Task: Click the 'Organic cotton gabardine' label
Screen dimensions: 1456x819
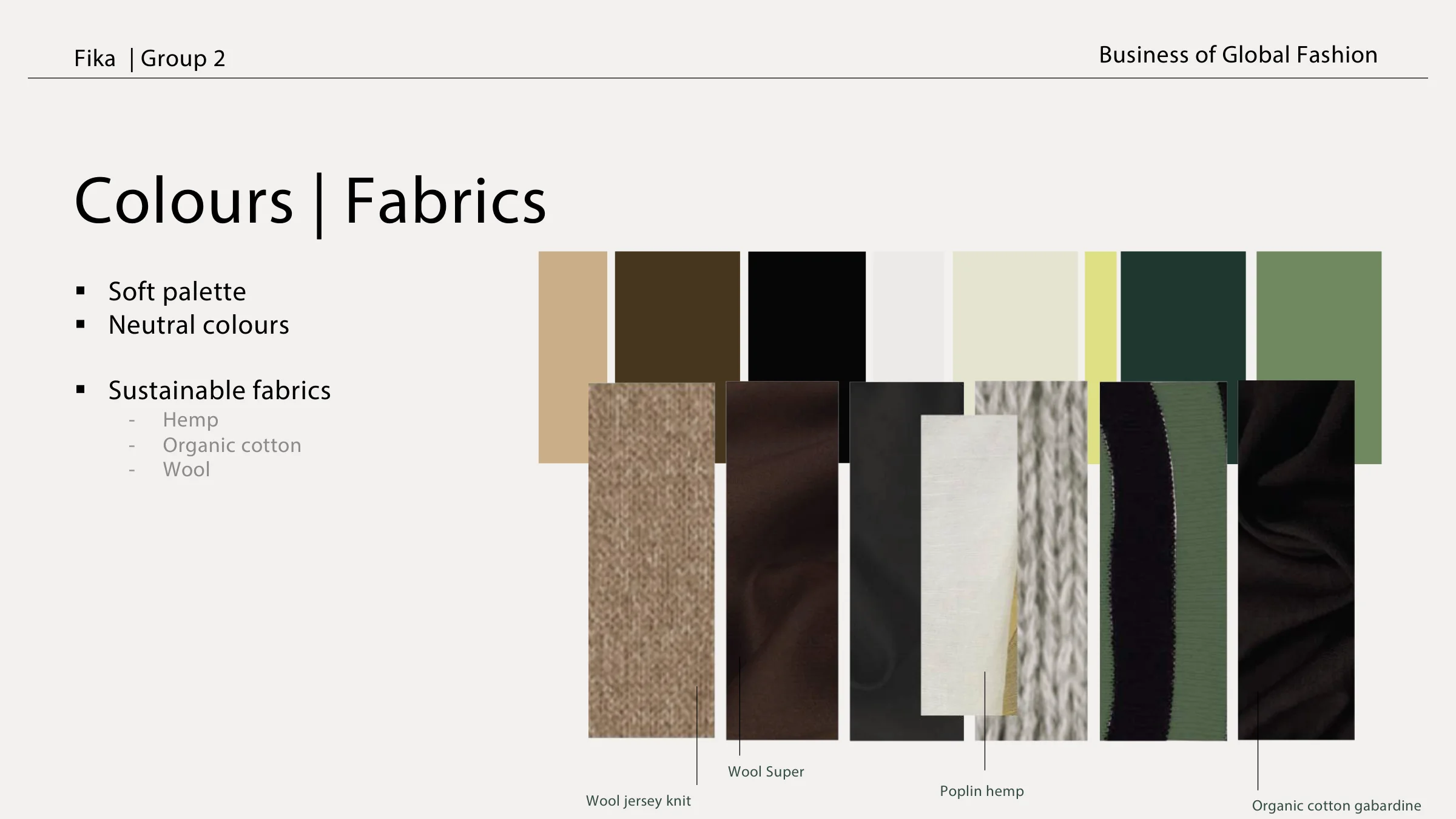Action: coord(1336,806)
